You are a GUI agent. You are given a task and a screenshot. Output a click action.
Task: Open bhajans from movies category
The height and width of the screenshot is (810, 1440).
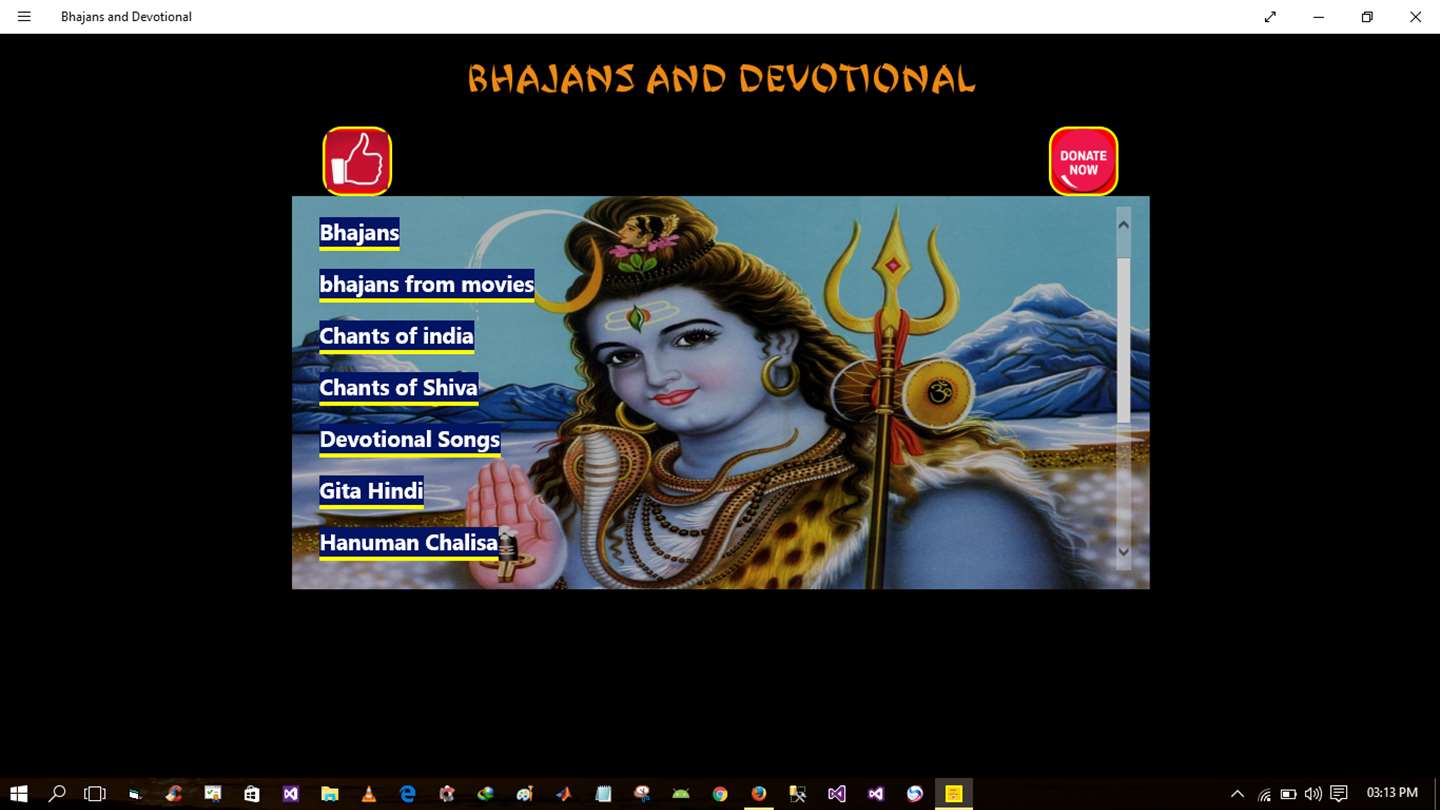coord(427,285)
